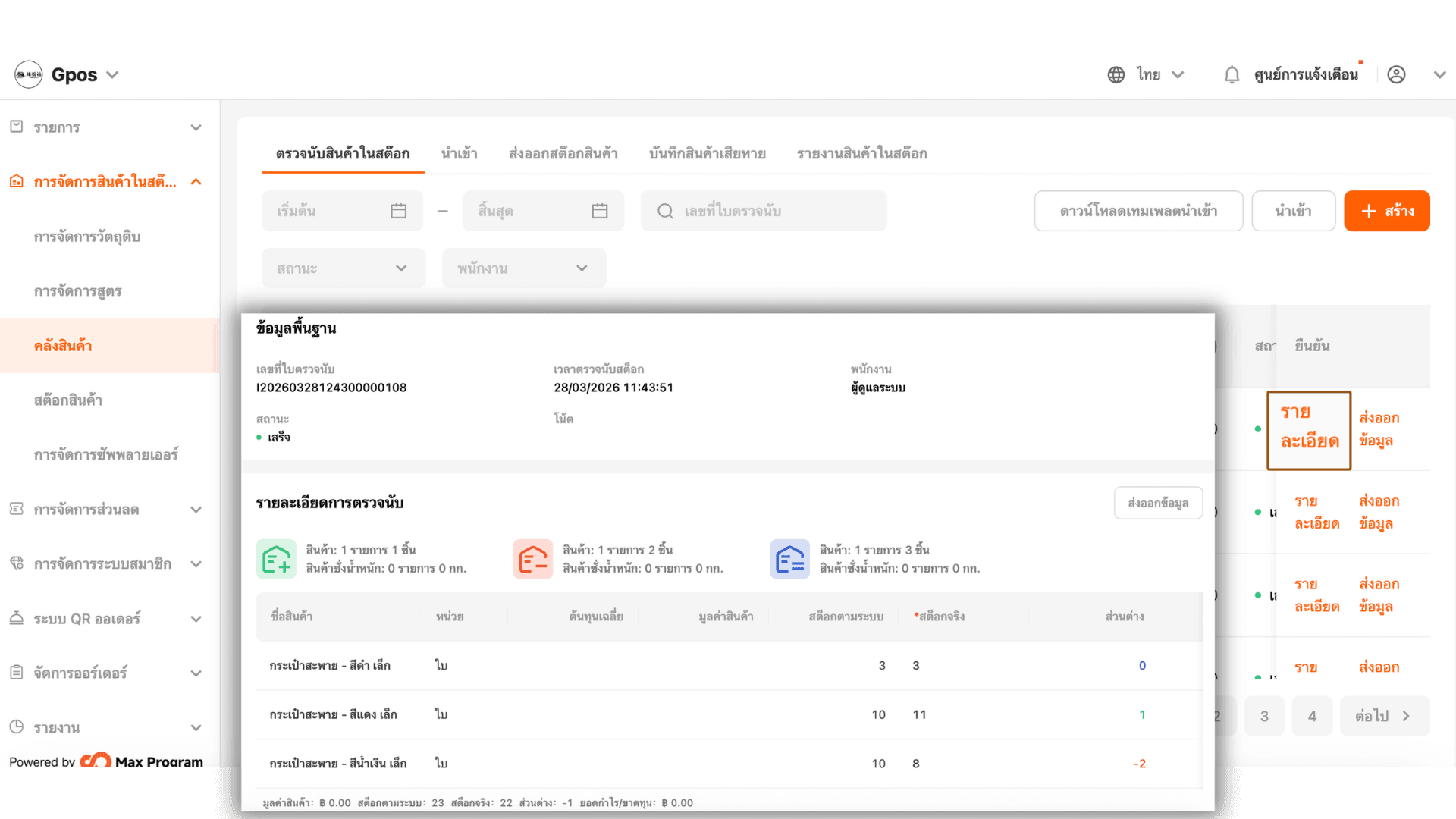Click the ดาวน์โหลดเทมเพลตนำเข้า button
The image size is (1456, 819).
pos(1137,211)
